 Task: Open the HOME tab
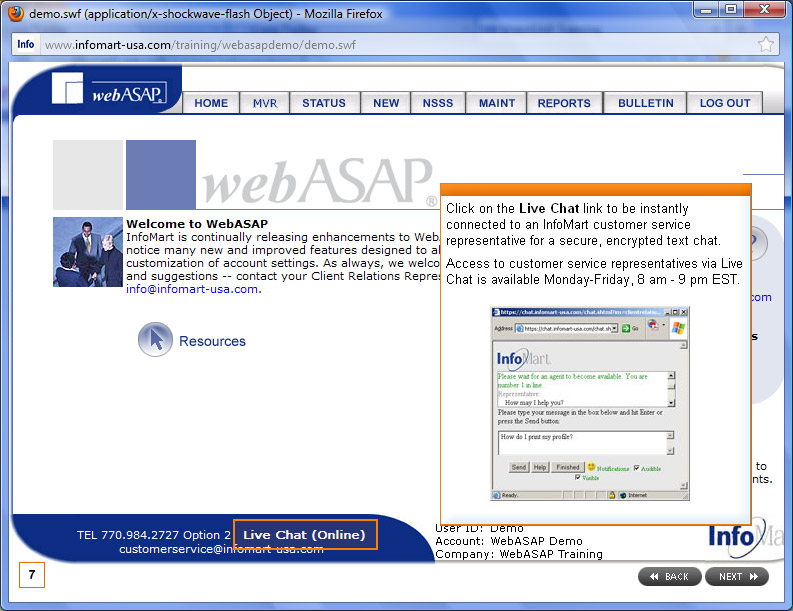[x=211, y=103]
